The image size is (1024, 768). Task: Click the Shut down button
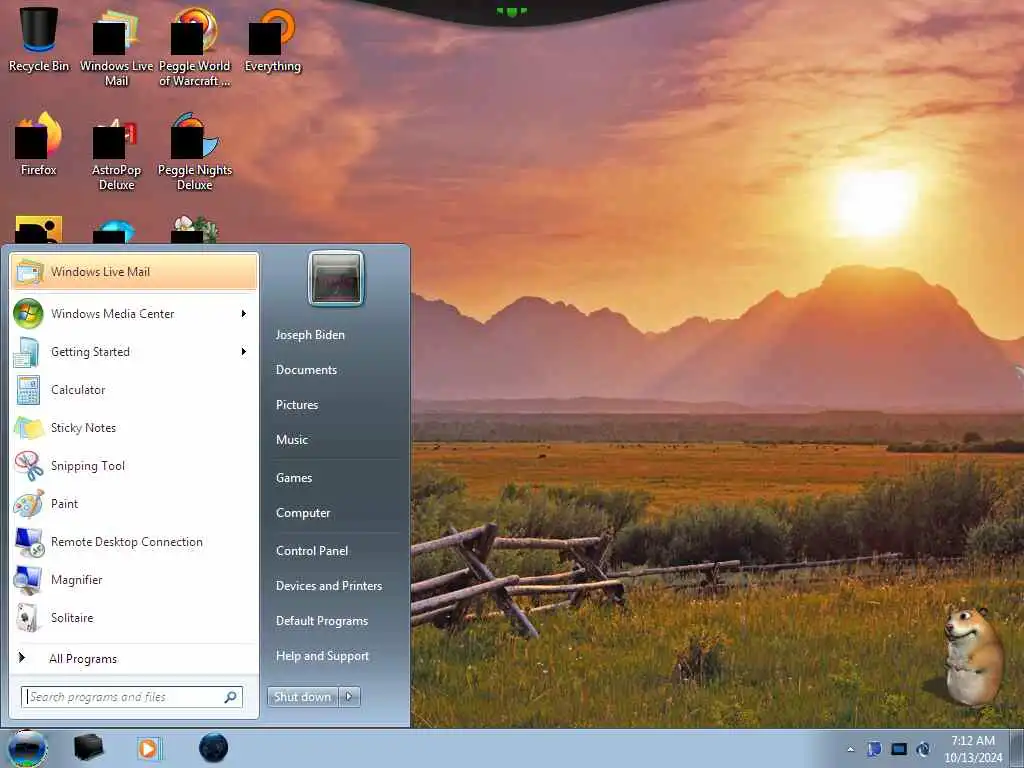[302, 697]
